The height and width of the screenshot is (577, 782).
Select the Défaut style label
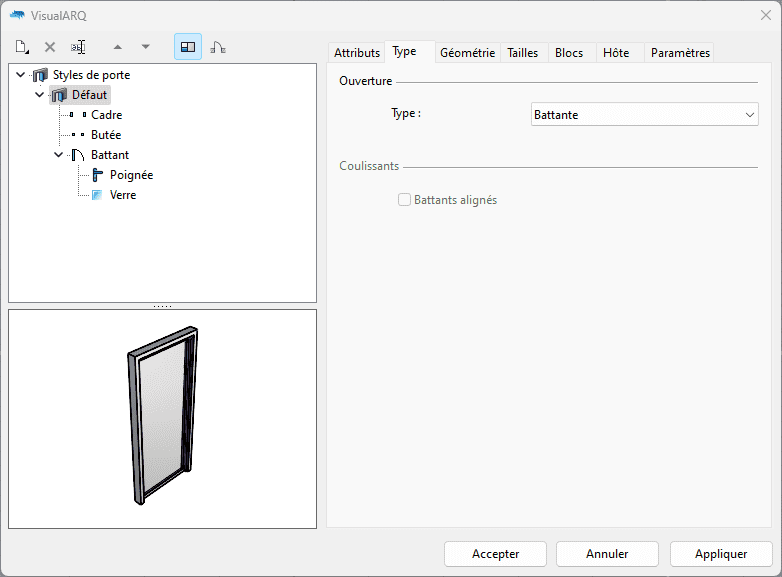(89, 95)
